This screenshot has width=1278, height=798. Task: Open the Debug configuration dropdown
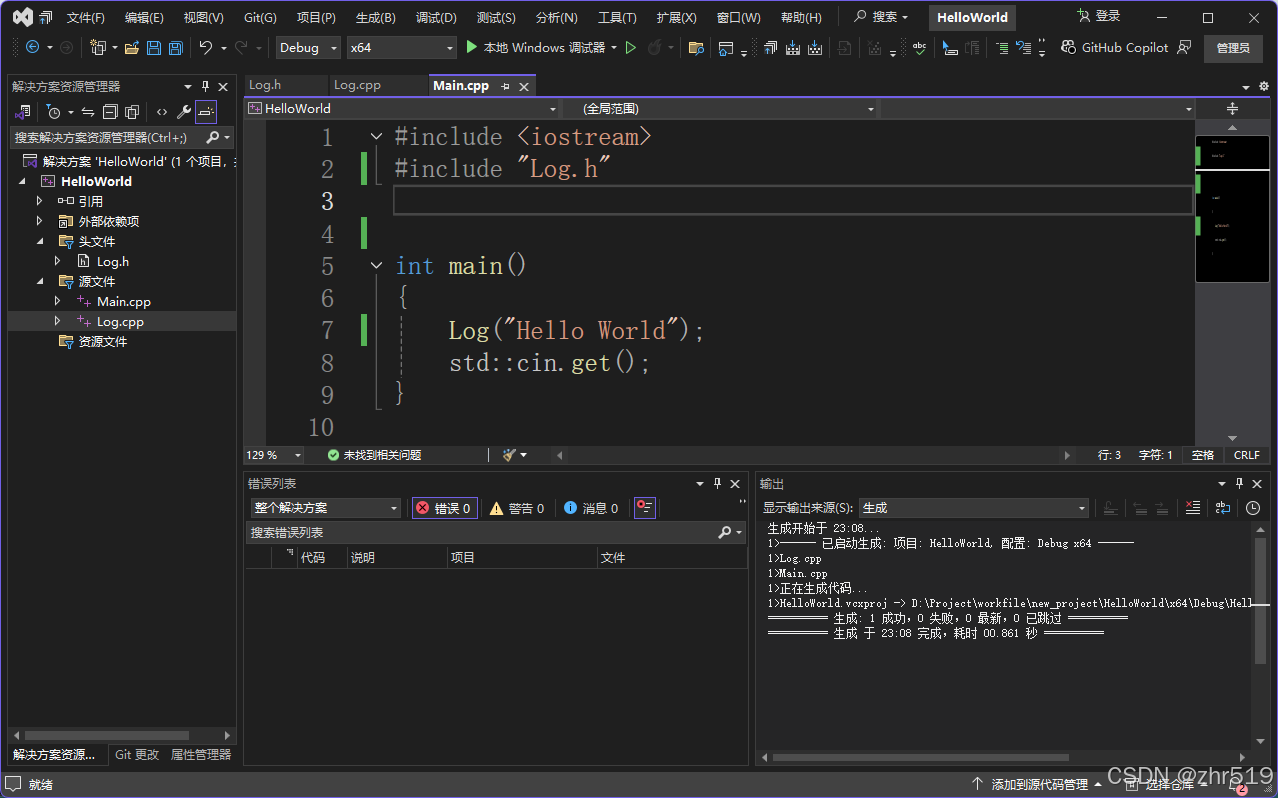coord(307,47)
